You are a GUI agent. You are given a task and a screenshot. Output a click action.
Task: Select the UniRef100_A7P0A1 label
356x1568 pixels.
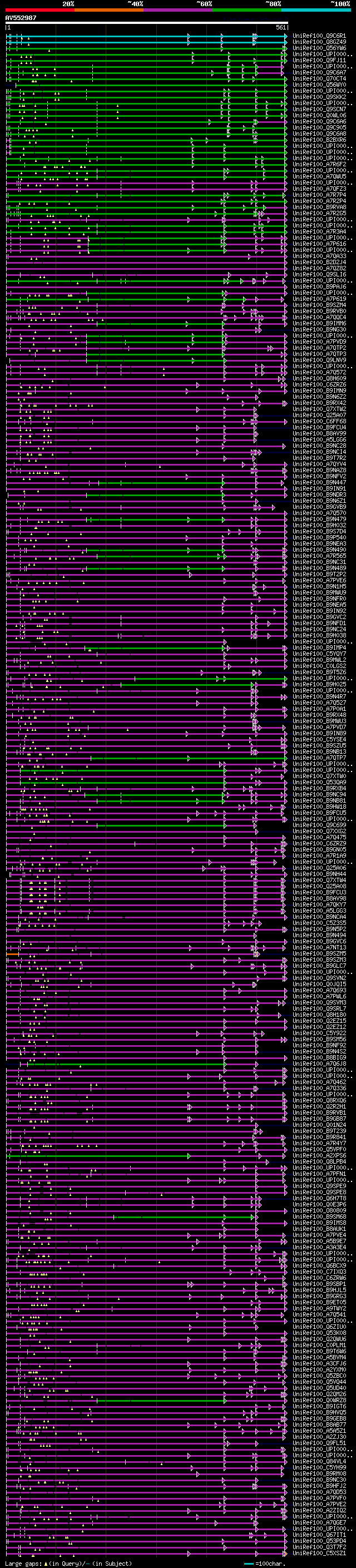coord(319,709)
